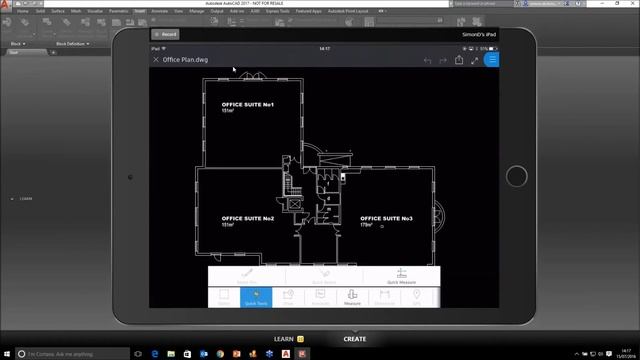Select the Quick Select tool in the middle
This screenshot has width=640, height=360.
point(324,276)
